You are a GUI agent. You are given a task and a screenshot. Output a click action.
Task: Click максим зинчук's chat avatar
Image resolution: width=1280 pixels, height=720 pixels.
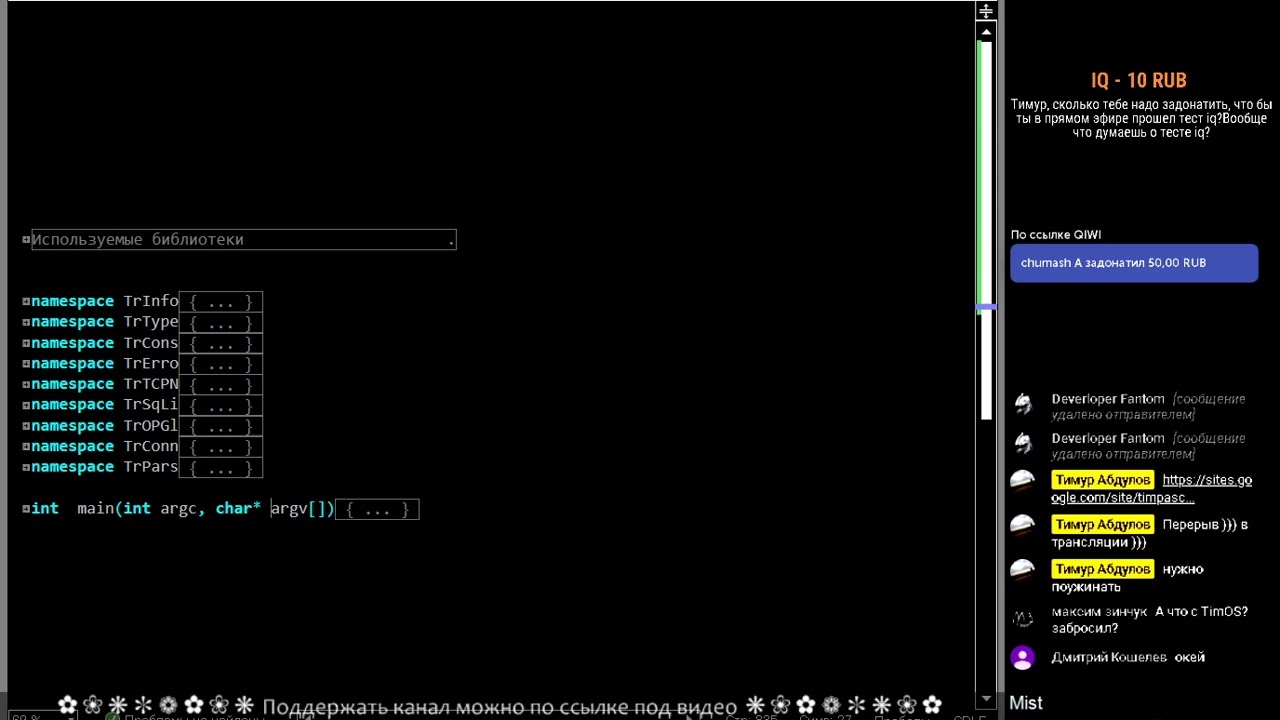tap(1022, 619)
